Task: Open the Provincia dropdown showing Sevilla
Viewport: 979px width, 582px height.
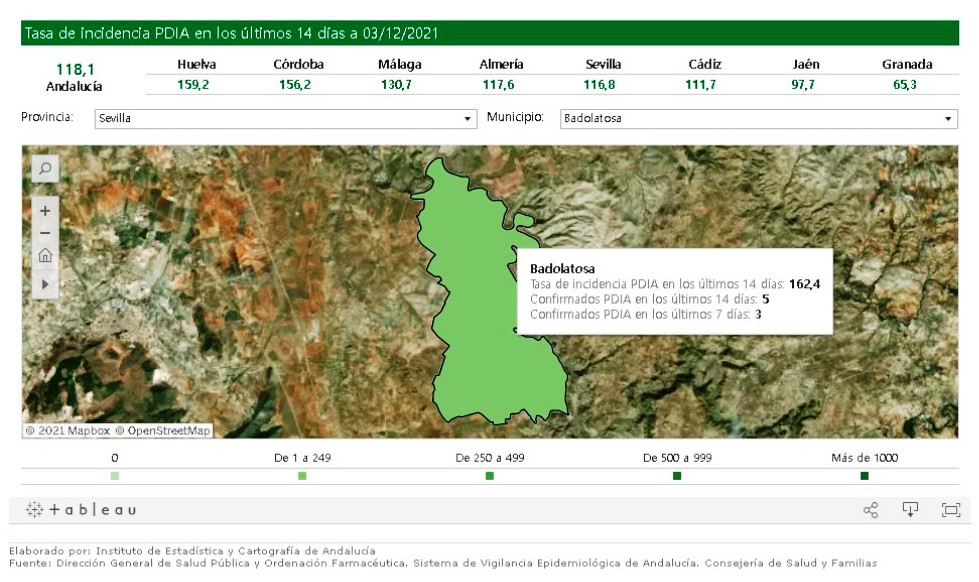Action: coord(286,119)
